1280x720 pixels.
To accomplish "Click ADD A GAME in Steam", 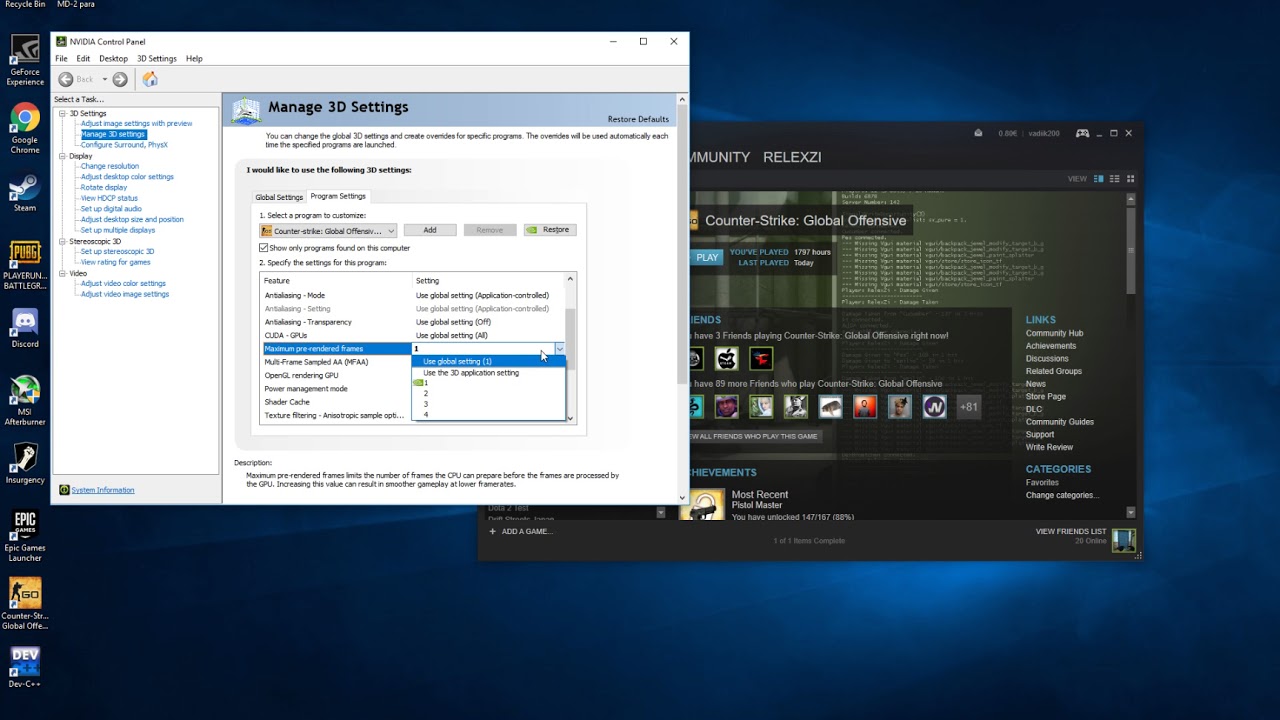I will point(519,531).
